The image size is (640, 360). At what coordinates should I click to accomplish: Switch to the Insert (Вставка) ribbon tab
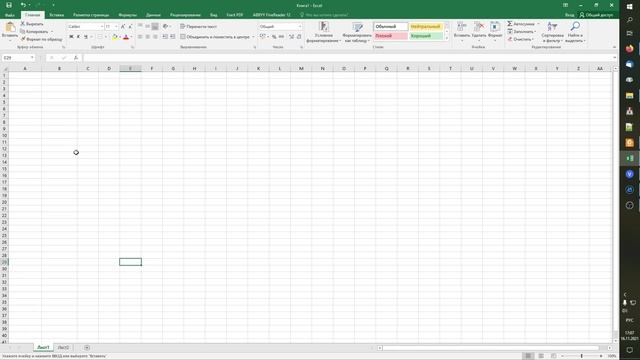[x=56, y=15]
